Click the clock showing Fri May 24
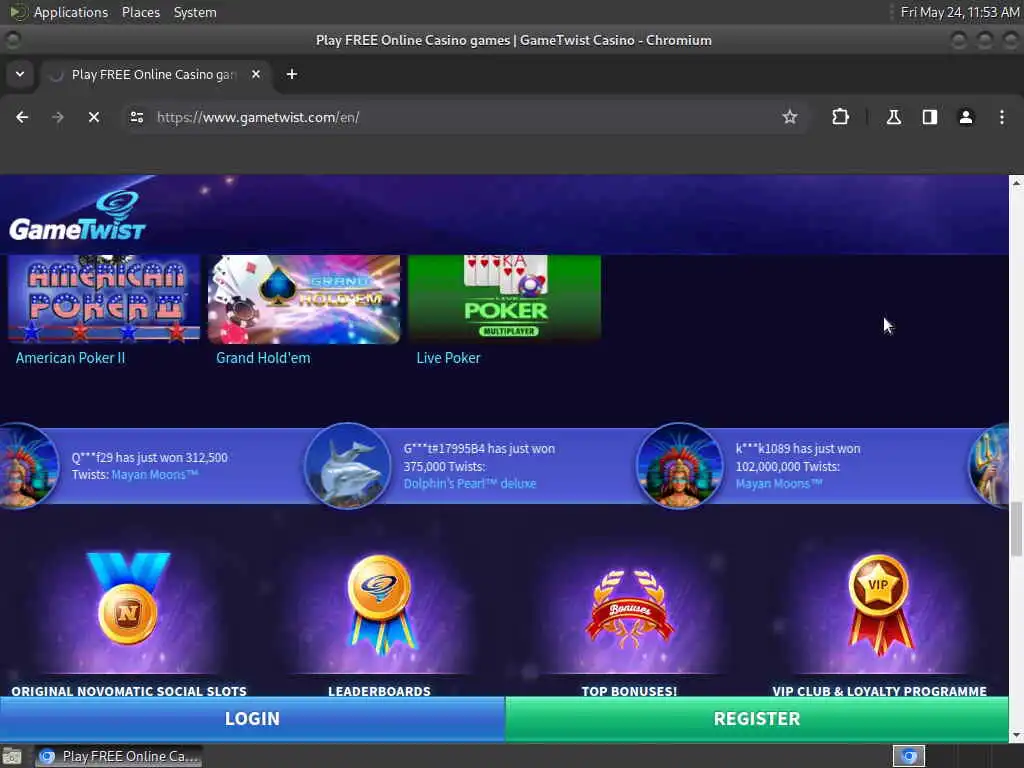The image size is (1024, 768). (x=959, y=12)
